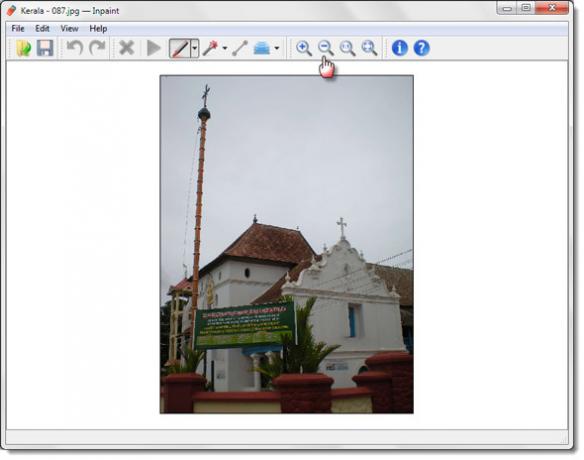This screenshot has height=460, width=584.
Task: Undo the last action
Action: coord(74,48)
